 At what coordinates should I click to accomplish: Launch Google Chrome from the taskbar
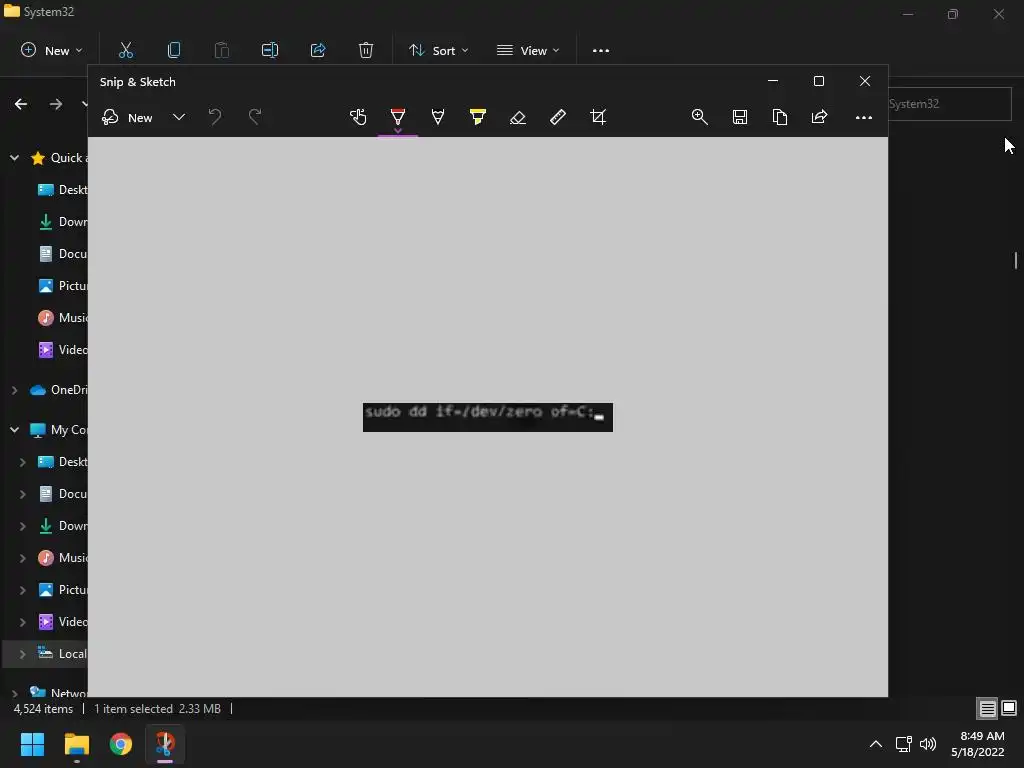point(121,744)
